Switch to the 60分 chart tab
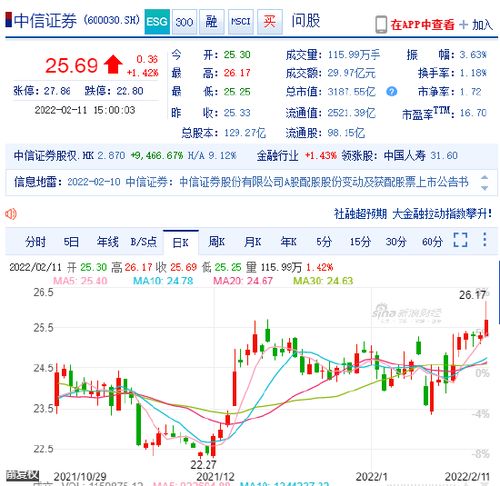This screenshot has width=500, height=486. point(432,242)
